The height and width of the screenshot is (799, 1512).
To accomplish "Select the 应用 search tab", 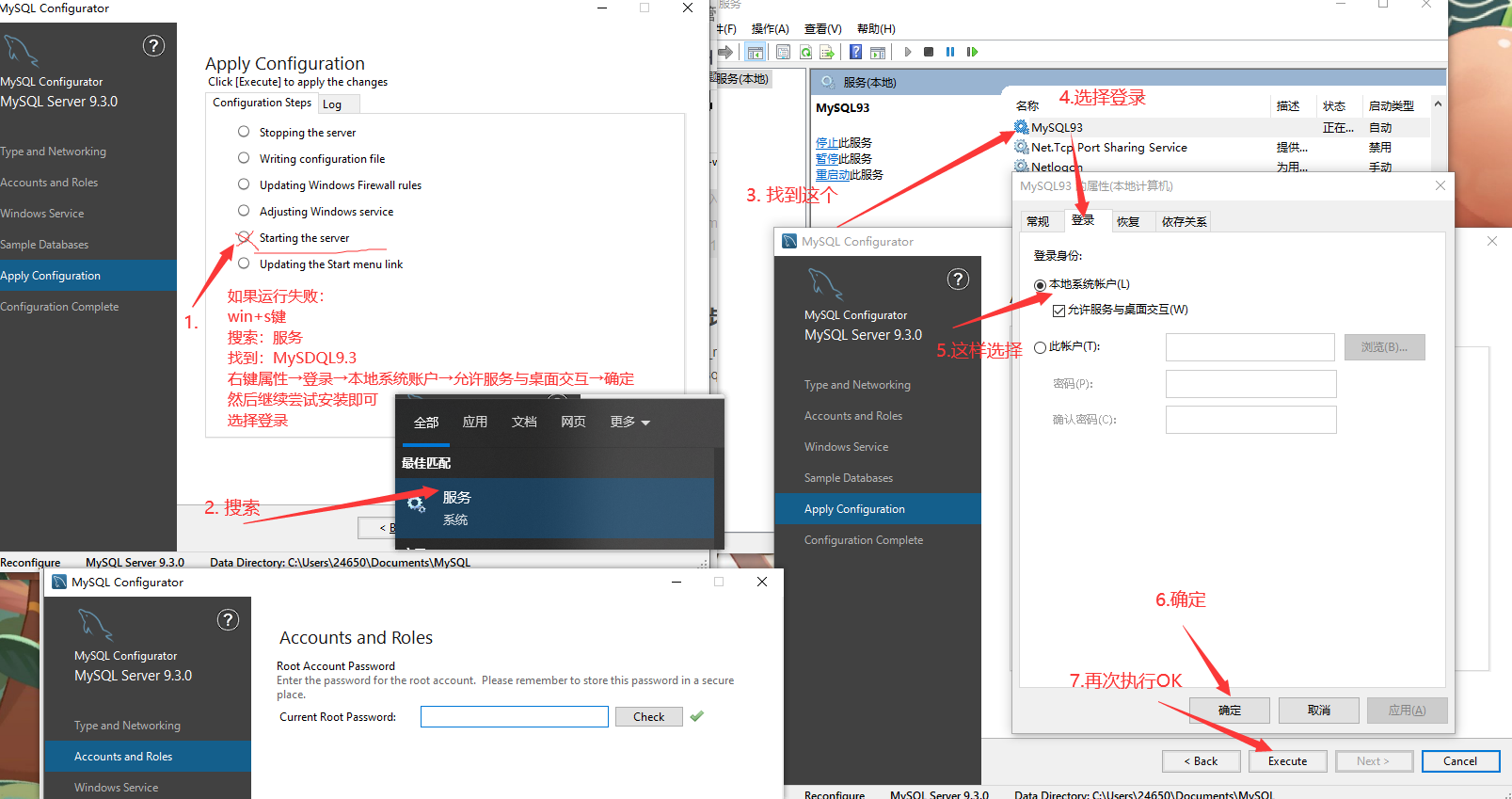I will coord(475,422).
